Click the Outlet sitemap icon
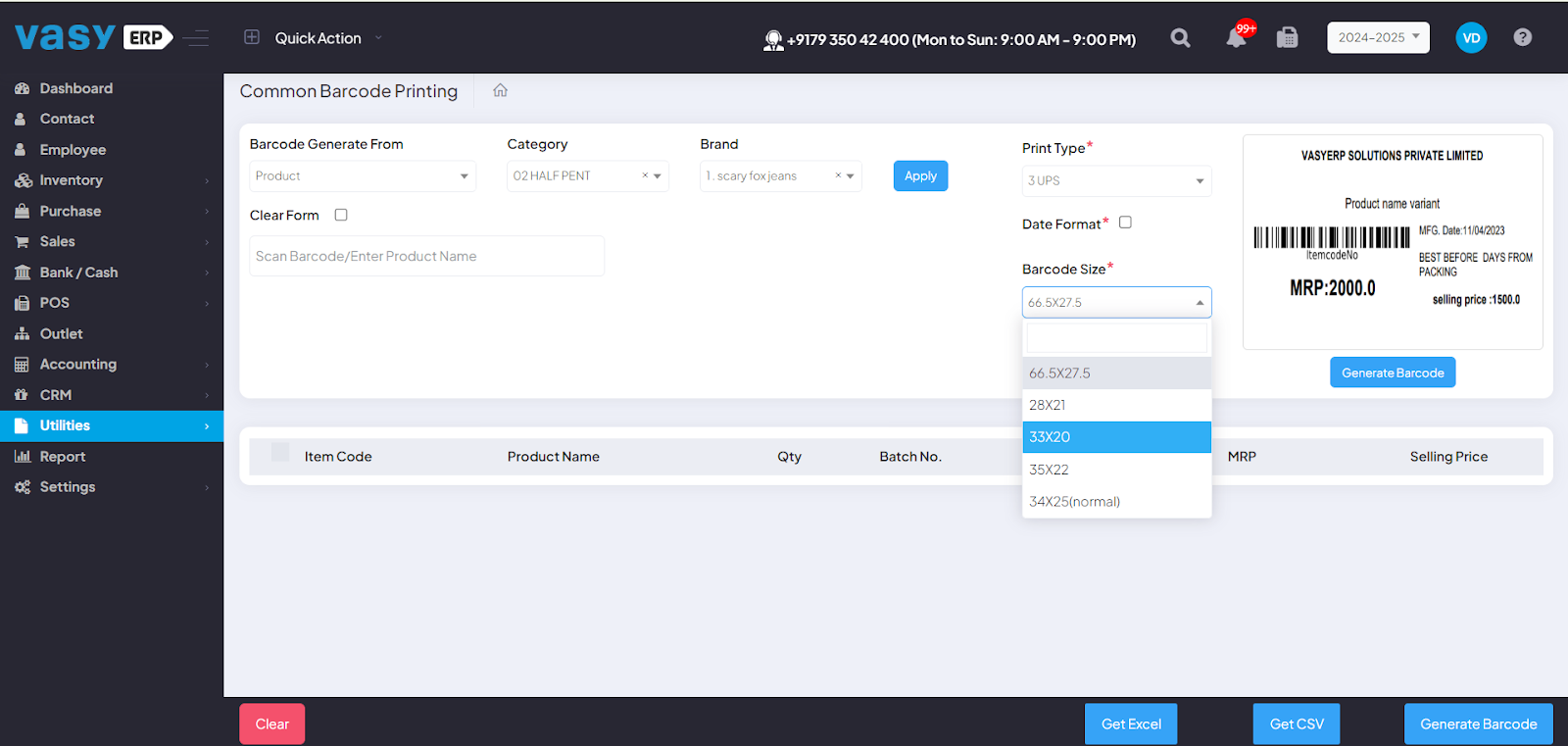Viewport: 1568px width, 746px height. pyautogui.click(x=22, y=333)
